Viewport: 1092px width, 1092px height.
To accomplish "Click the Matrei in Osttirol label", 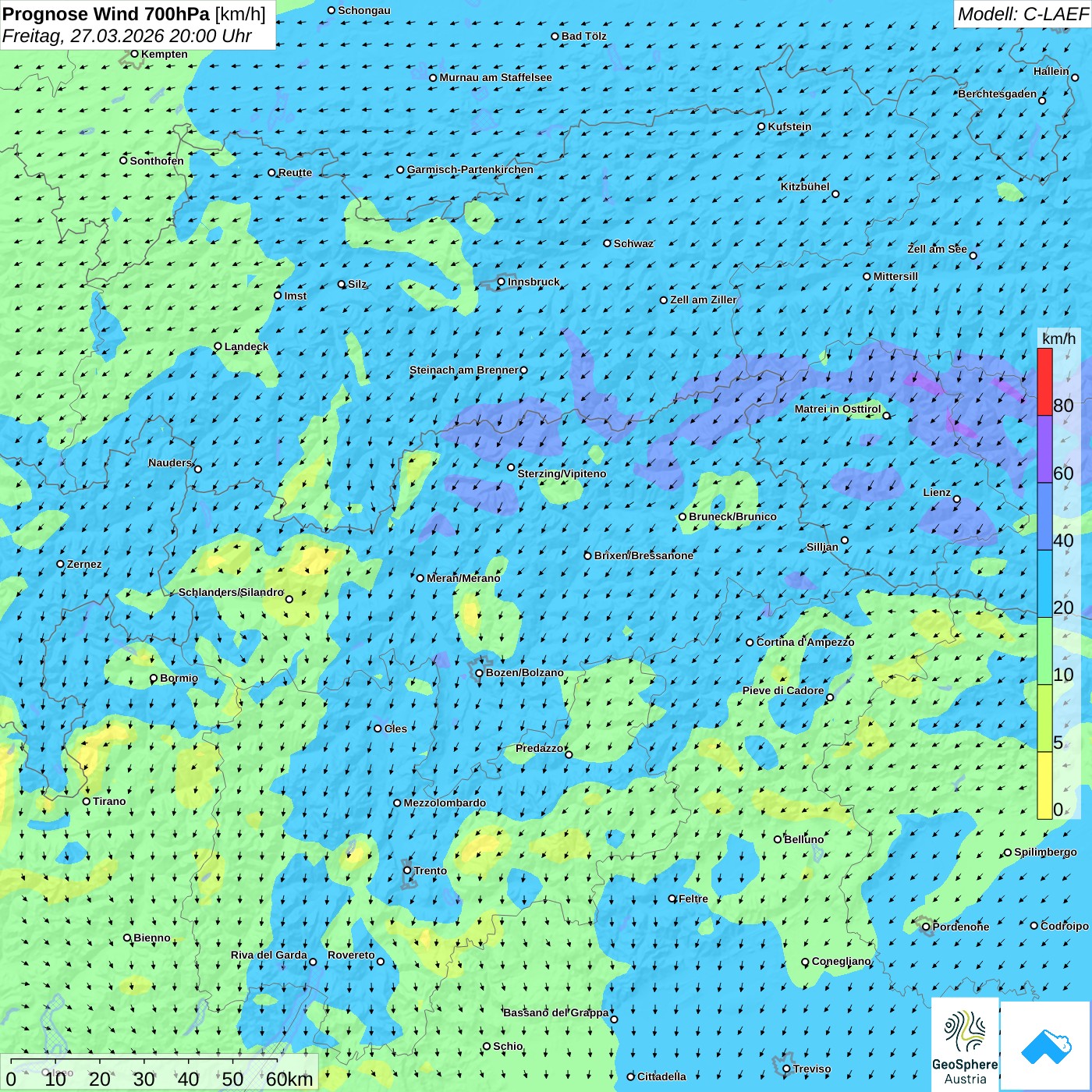I will tap(838, 409).
